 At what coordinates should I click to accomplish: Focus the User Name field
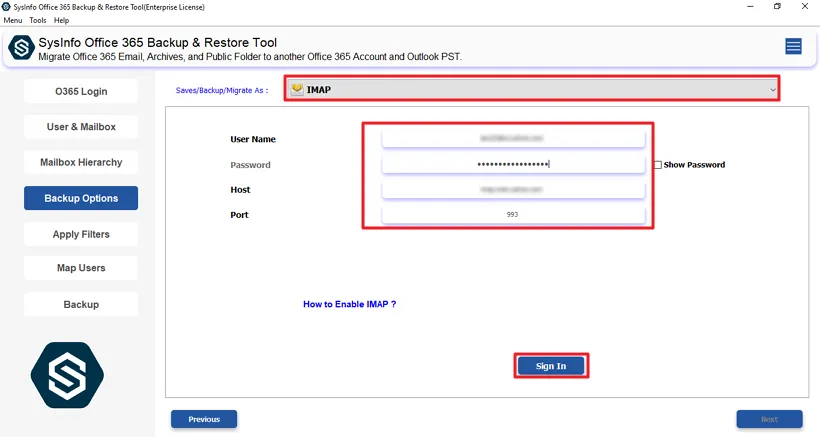click(513, 139)
